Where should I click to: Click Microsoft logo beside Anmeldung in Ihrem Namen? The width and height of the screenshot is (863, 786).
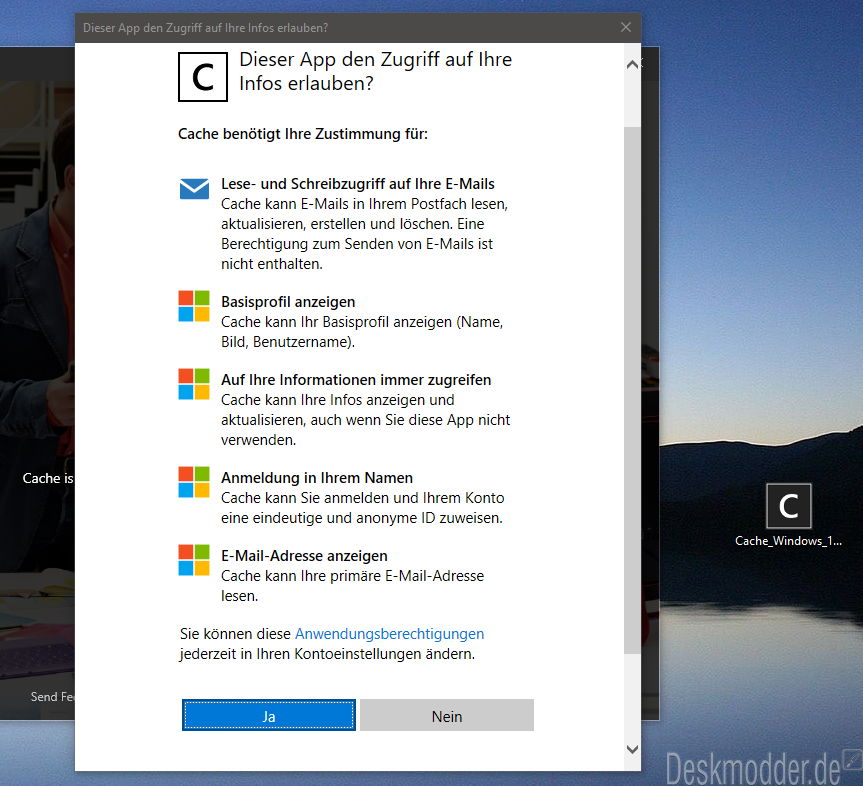(x=194, y=482)
